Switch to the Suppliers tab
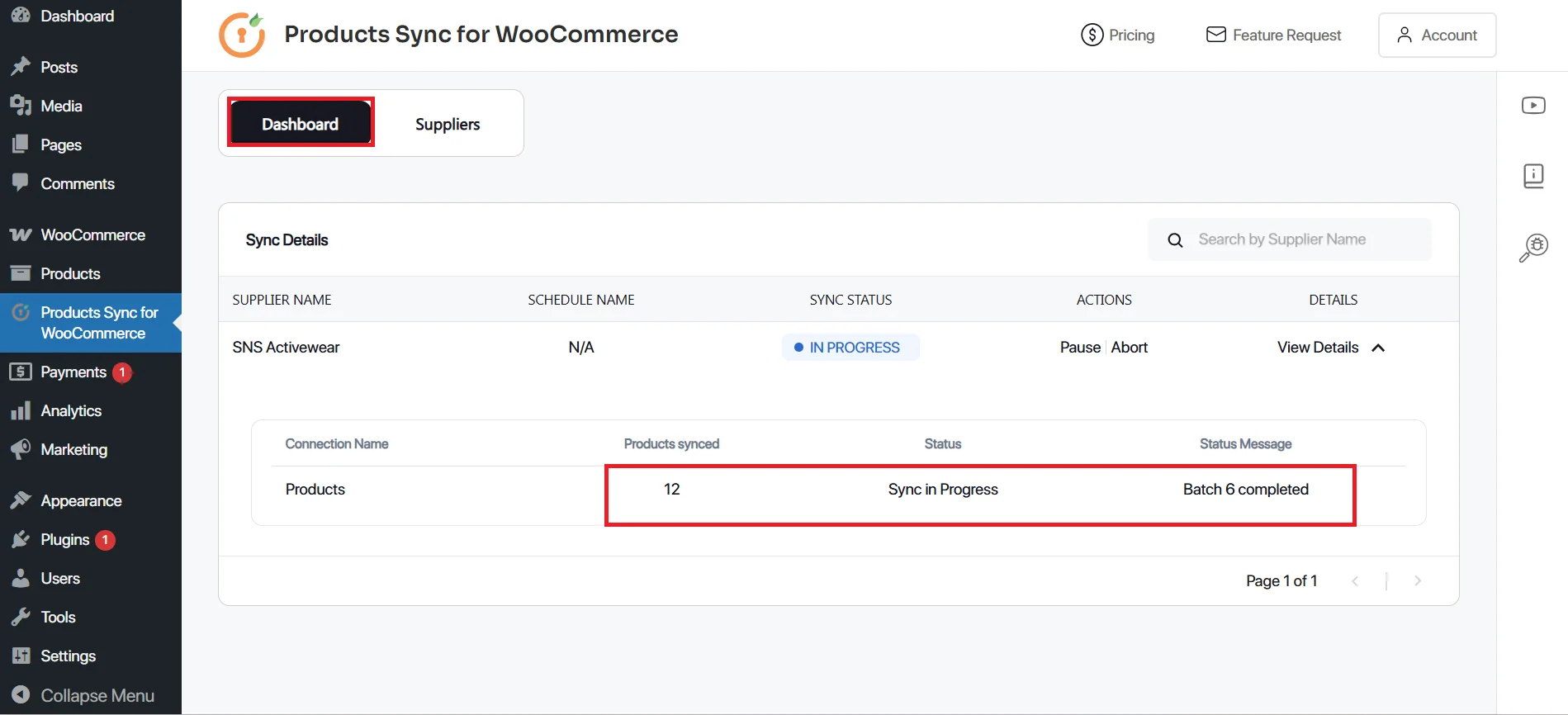1568x715 pixels. (x=448, y=124)
